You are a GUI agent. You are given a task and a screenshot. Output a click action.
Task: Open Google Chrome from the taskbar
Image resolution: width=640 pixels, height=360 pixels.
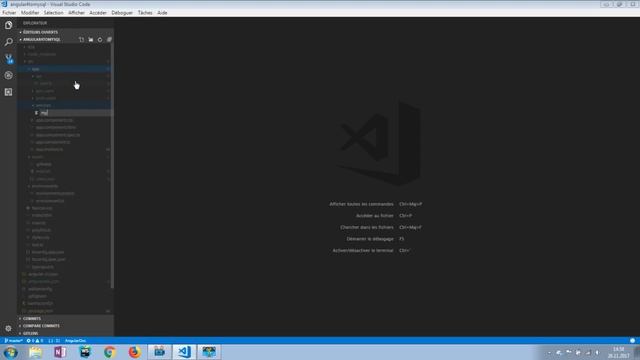click(109, 352)
